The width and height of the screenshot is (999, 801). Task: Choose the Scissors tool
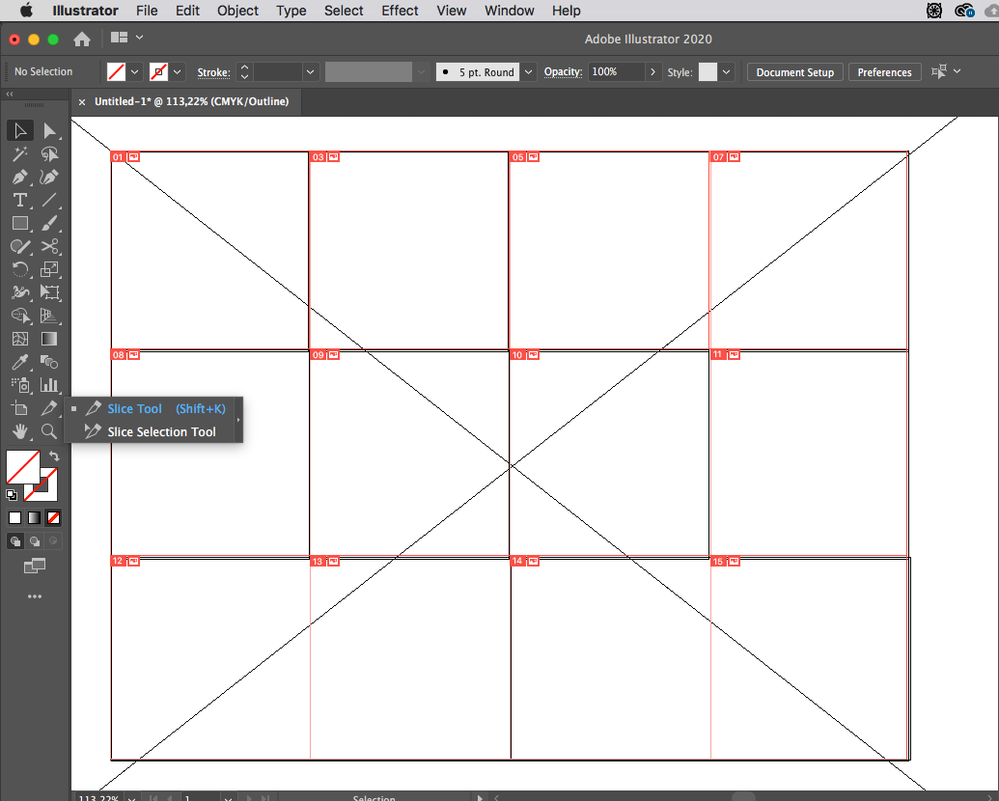[49, 247]
